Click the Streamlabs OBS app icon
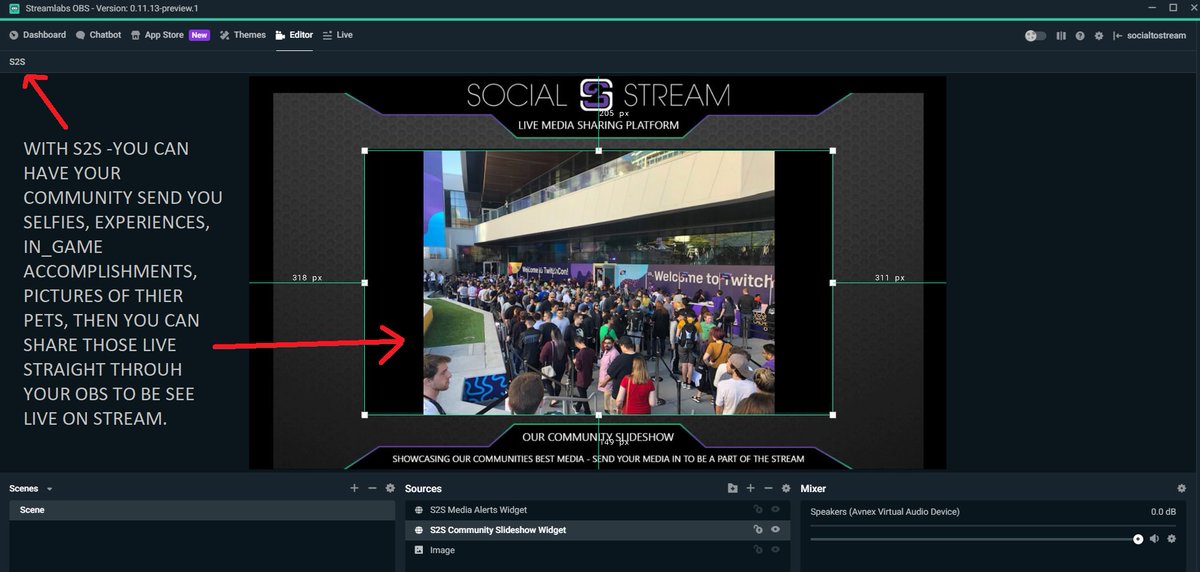The height and width of the screenshot is (572, 1200). [x=14, y=8]
